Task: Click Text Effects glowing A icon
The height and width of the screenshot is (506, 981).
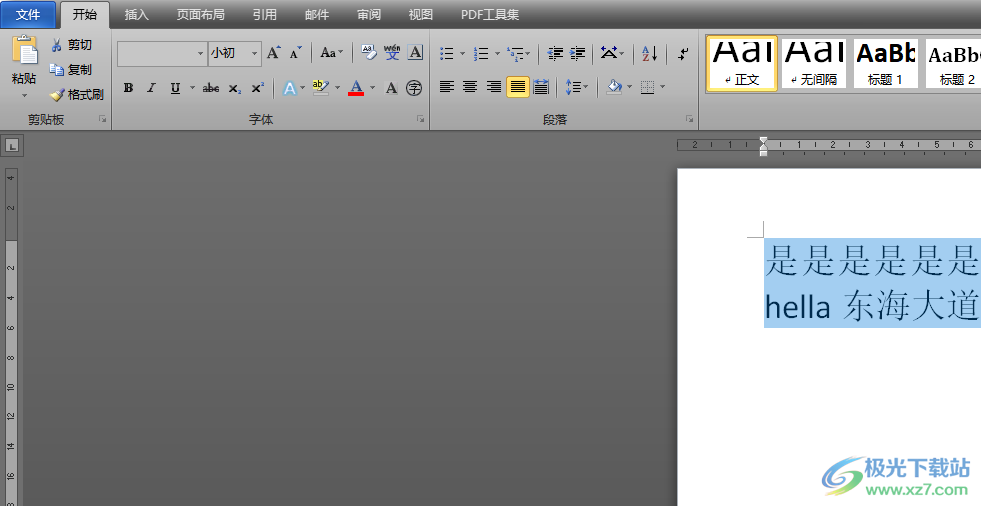Action: (289, 88)
